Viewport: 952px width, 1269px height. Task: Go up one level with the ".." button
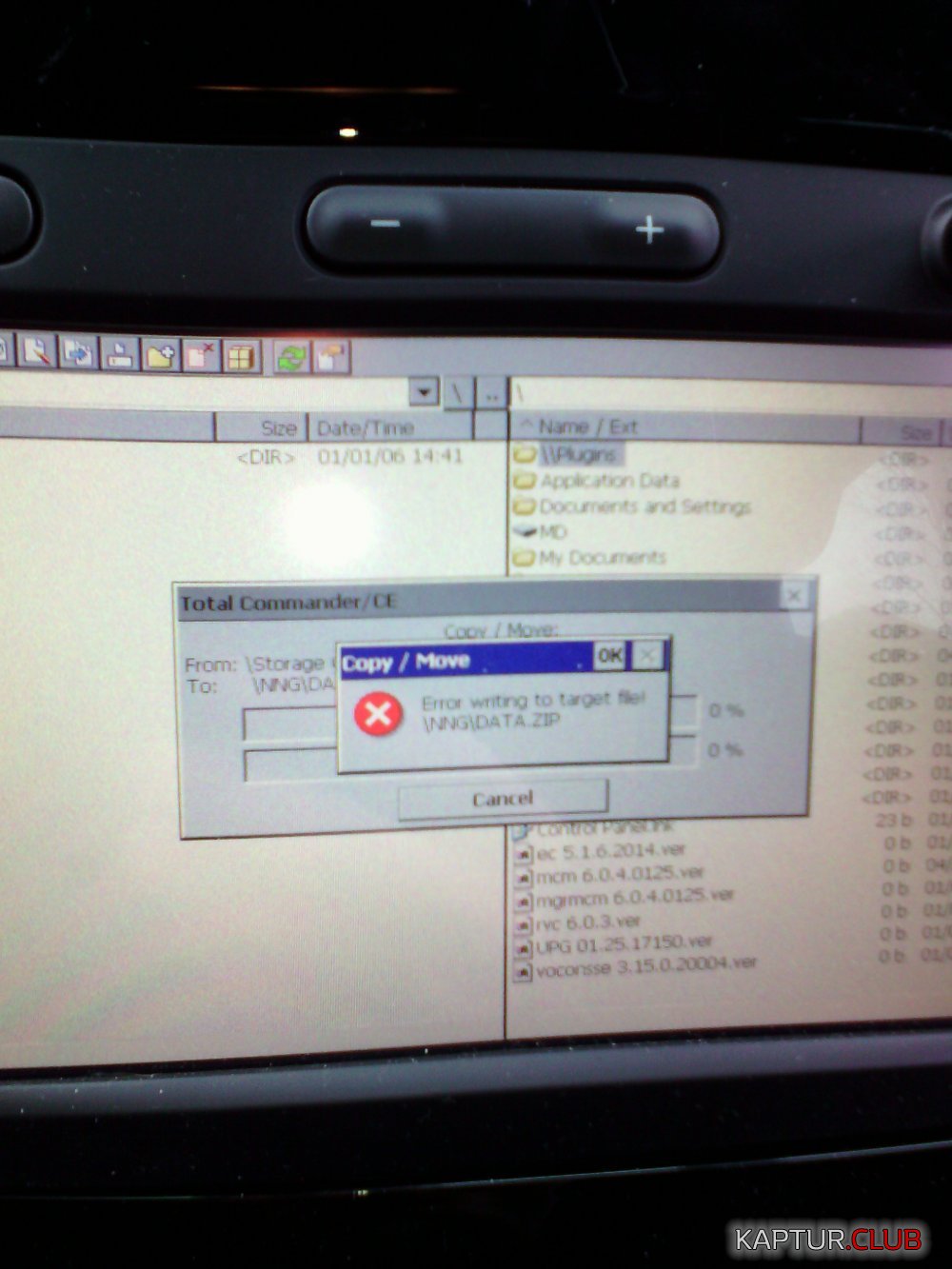pyautogui.click(x=491, y=393)
